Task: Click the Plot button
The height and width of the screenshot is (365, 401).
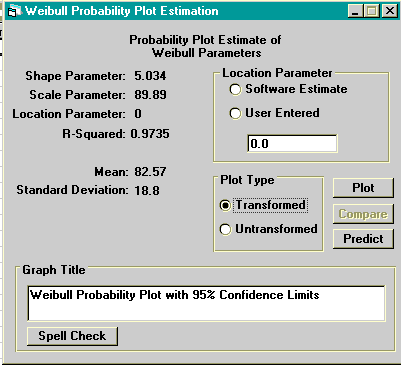Action: coord(363,188)
